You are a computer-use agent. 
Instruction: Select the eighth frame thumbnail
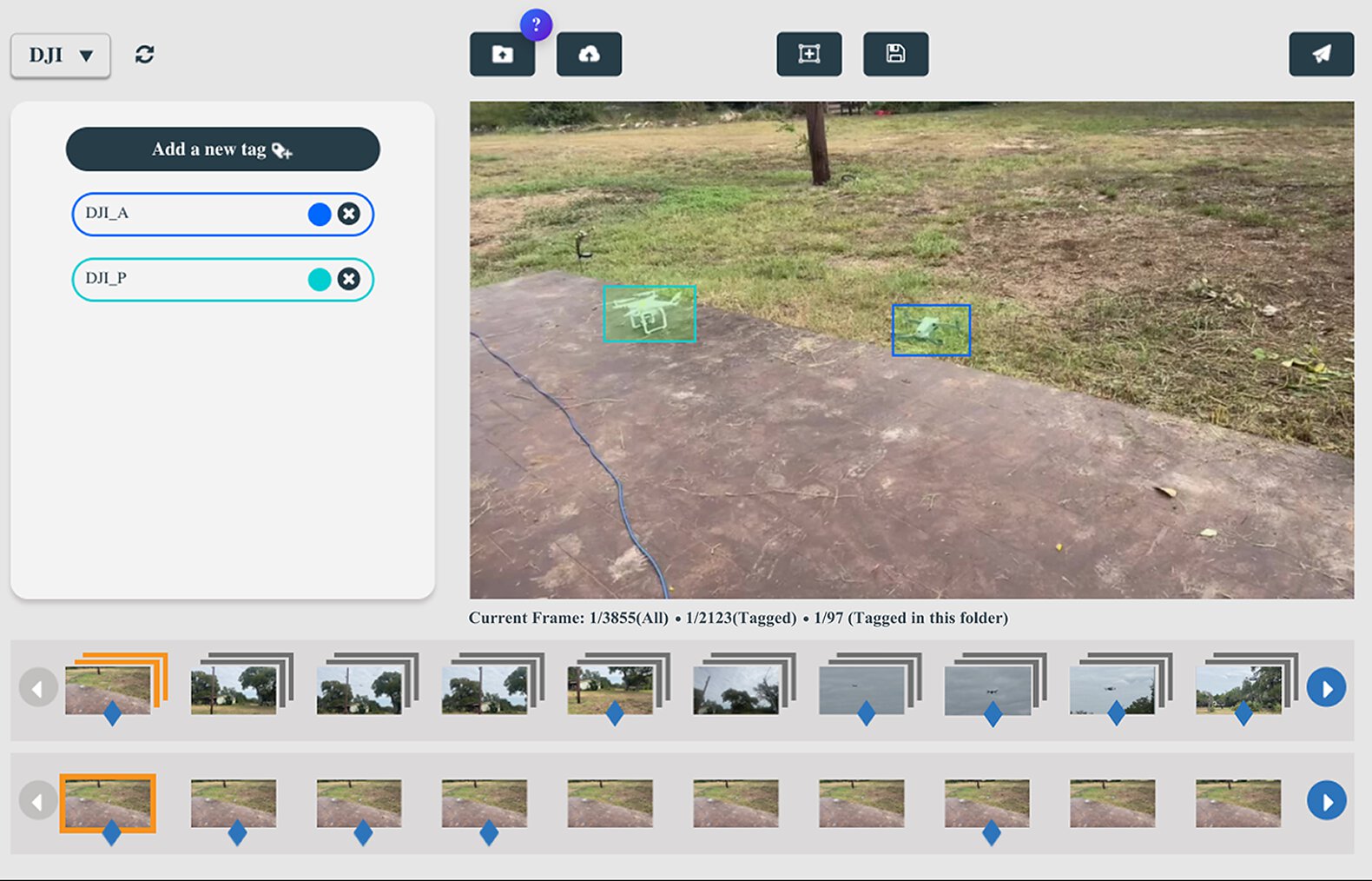pos(987,803)
